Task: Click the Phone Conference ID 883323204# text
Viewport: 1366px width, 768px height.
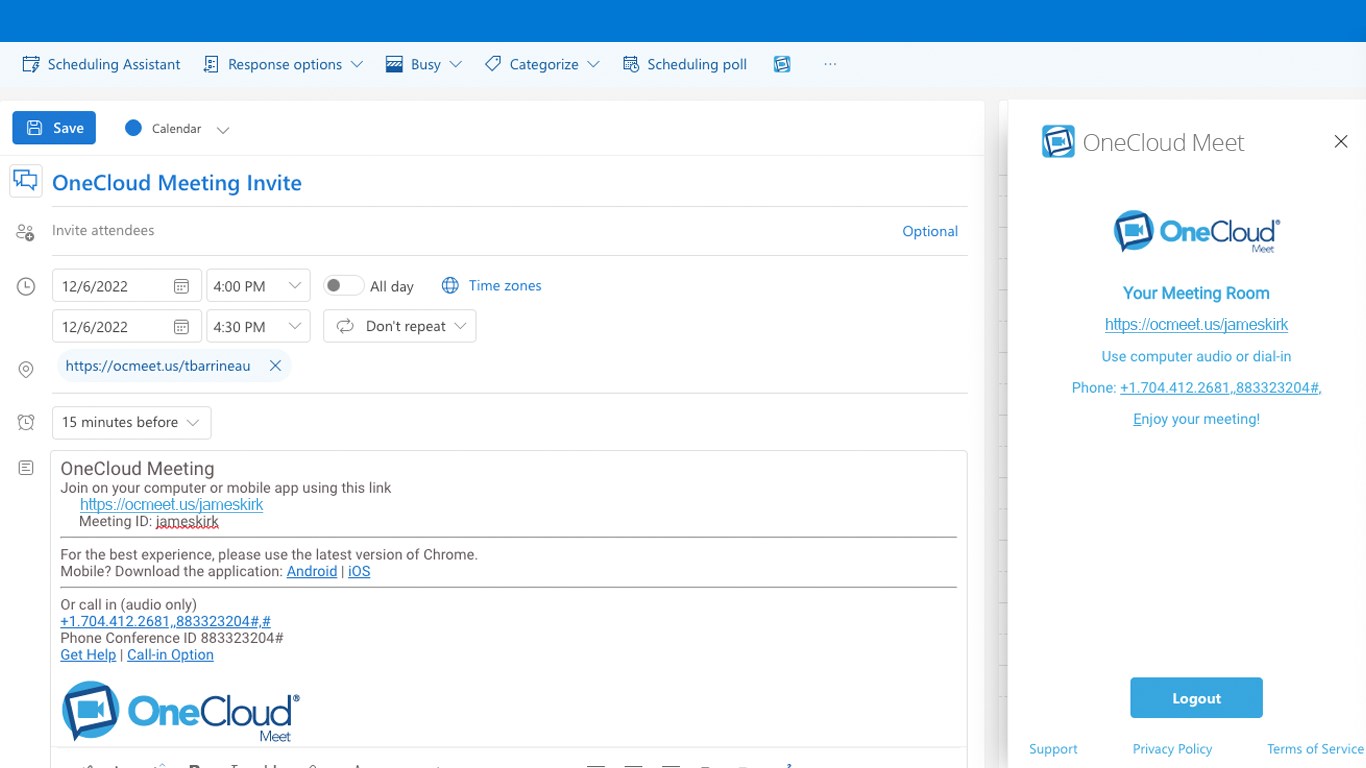Action: pos(172,638)
